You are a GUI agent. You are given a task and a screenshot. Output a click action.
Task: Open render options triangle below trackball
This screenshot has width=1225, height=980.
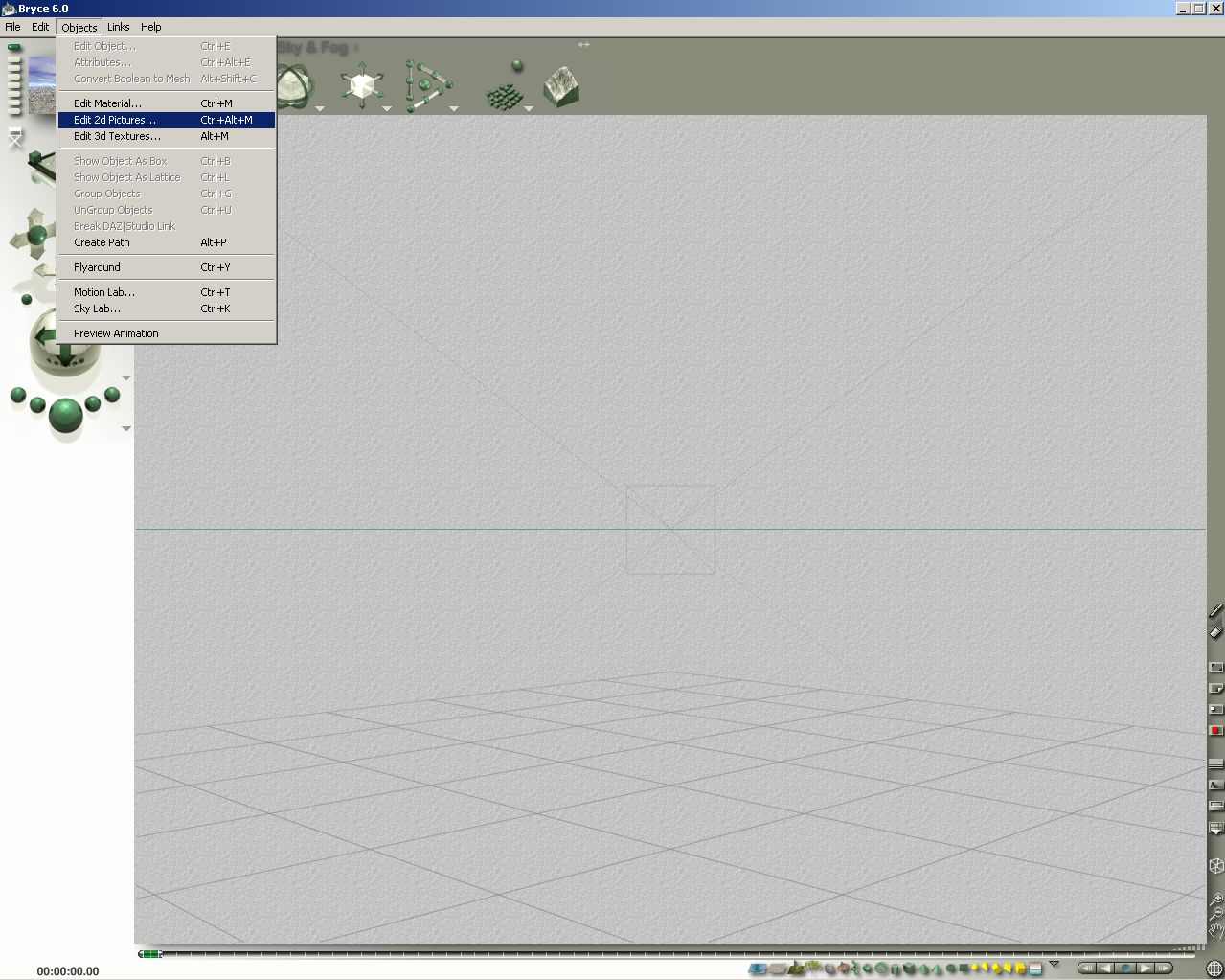click(x=126, y=428)
